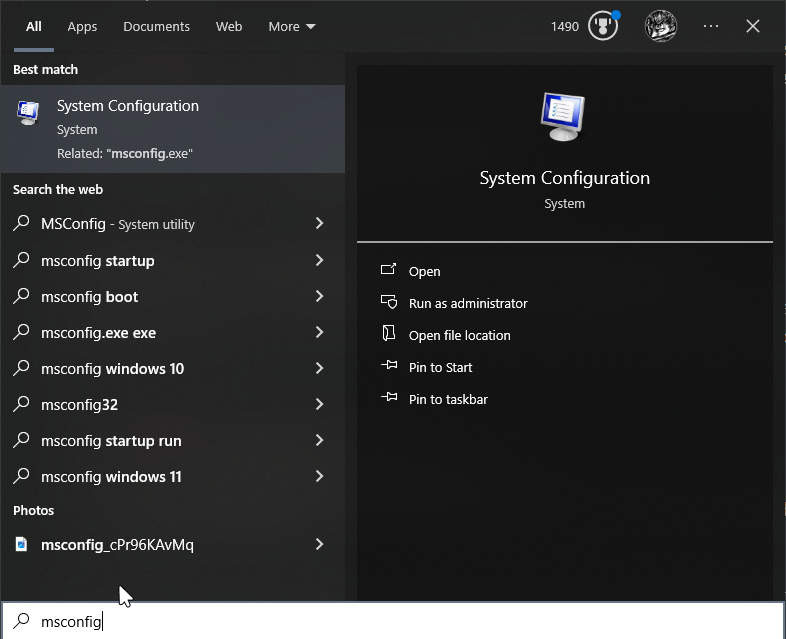Open the More filter dropdown
This screenshot has width=786, height=639.
coord(292,27)
